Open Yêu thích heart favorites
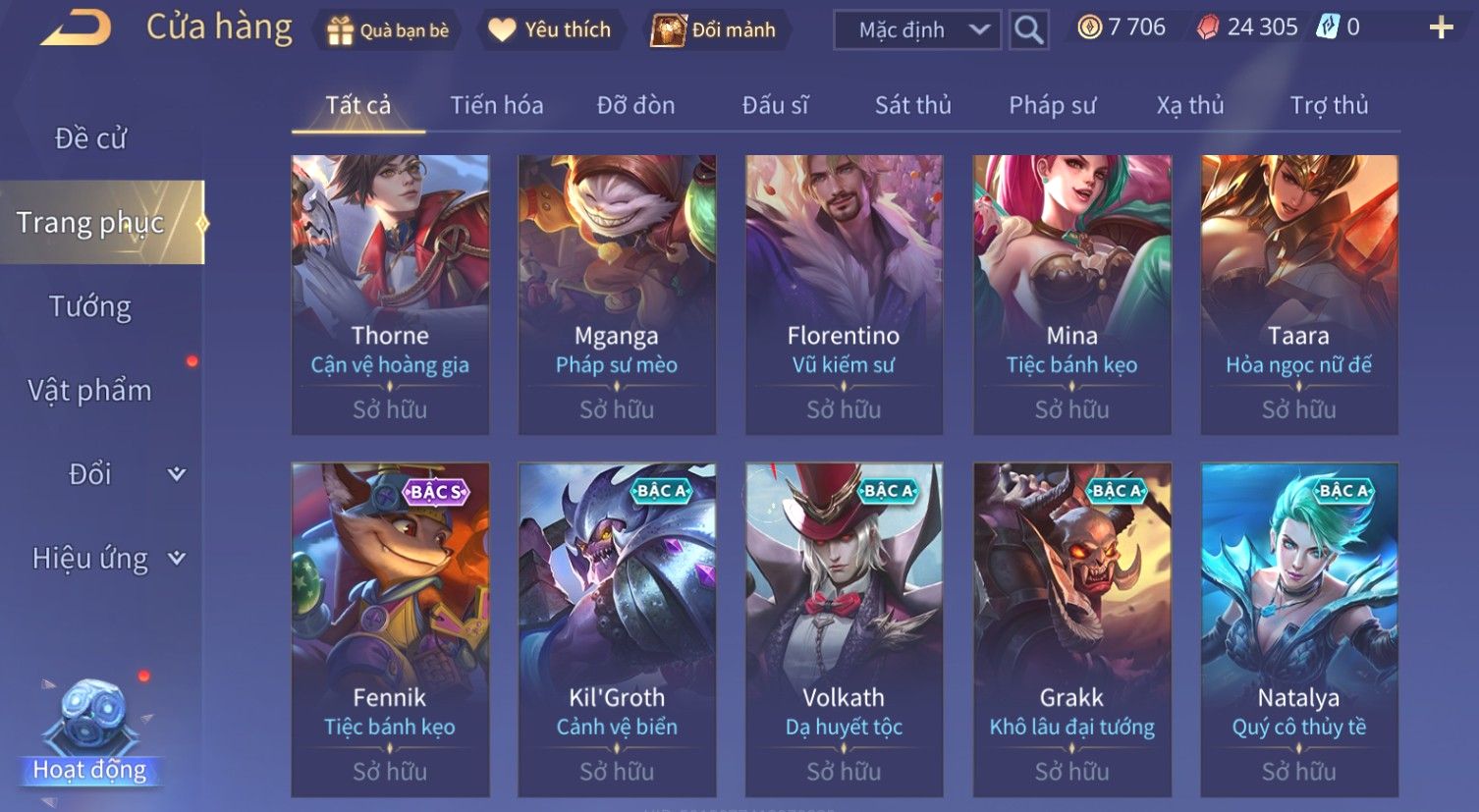The height and width of the screenshot is (812, 1479). point(502,30)
